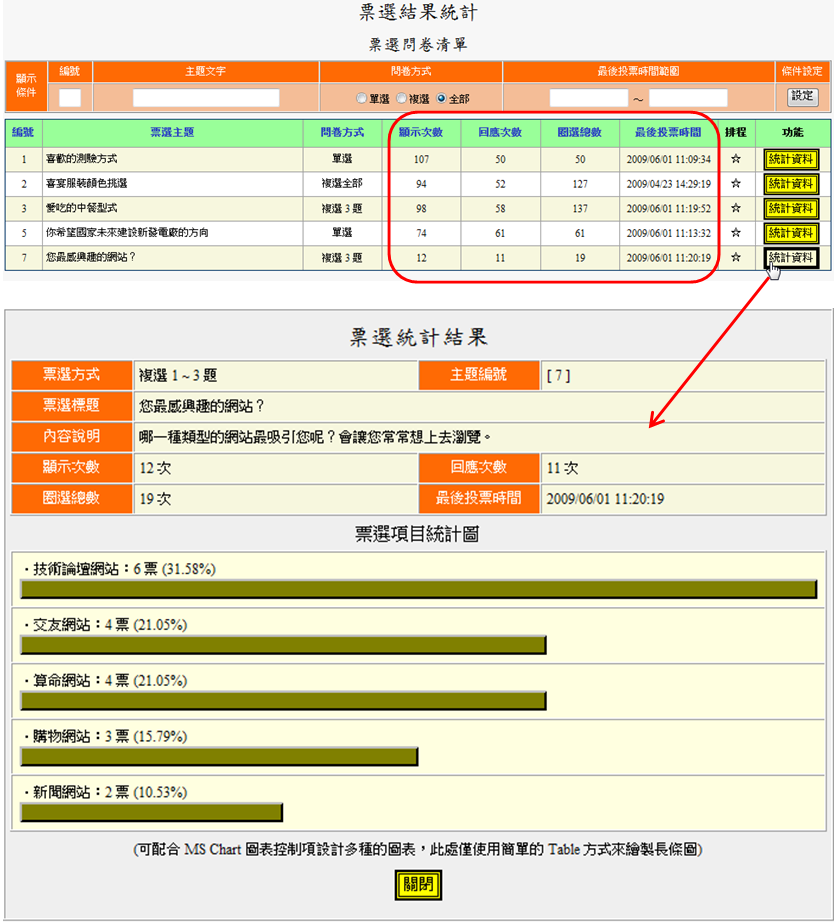The height and width of the screenshot is (924, 837).
Task: Click the topic 你希望國家未來建設新發電廠的方向
Action: click(x=127, y=233)
